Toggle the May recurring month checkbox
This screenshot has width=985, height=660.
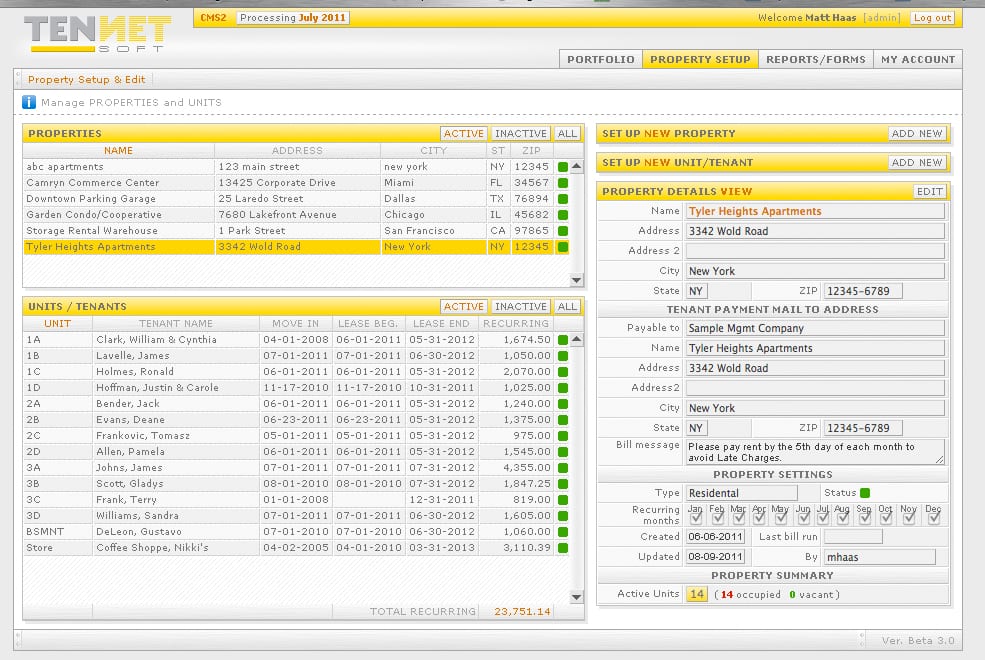781,518
